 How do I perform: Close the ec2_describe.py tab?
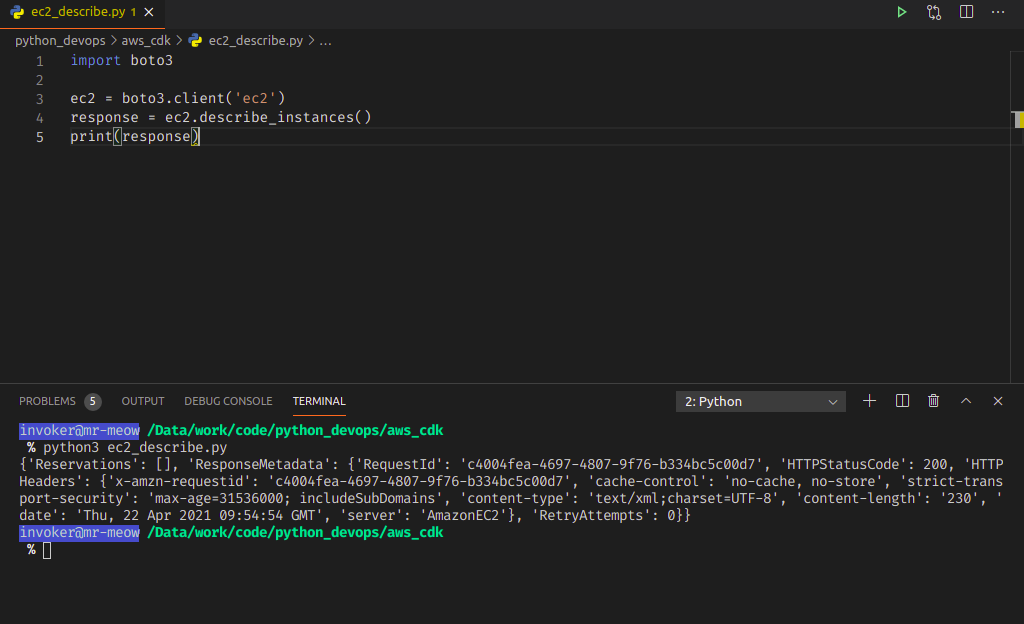[x=149, y=12]
